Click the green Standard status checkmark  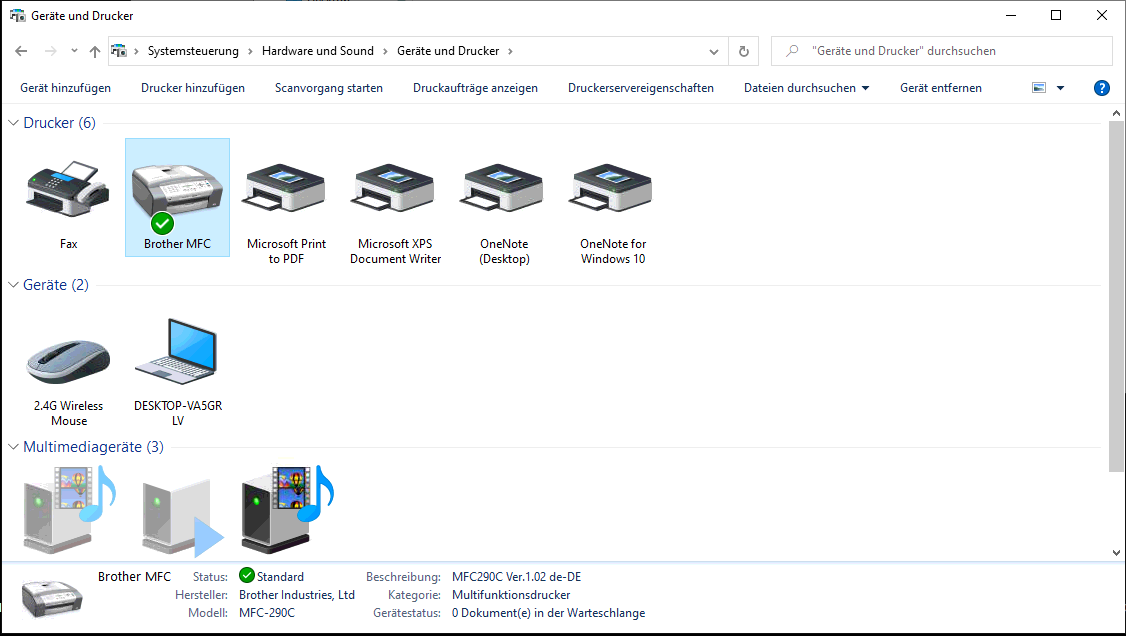click(x=247, y=576)
